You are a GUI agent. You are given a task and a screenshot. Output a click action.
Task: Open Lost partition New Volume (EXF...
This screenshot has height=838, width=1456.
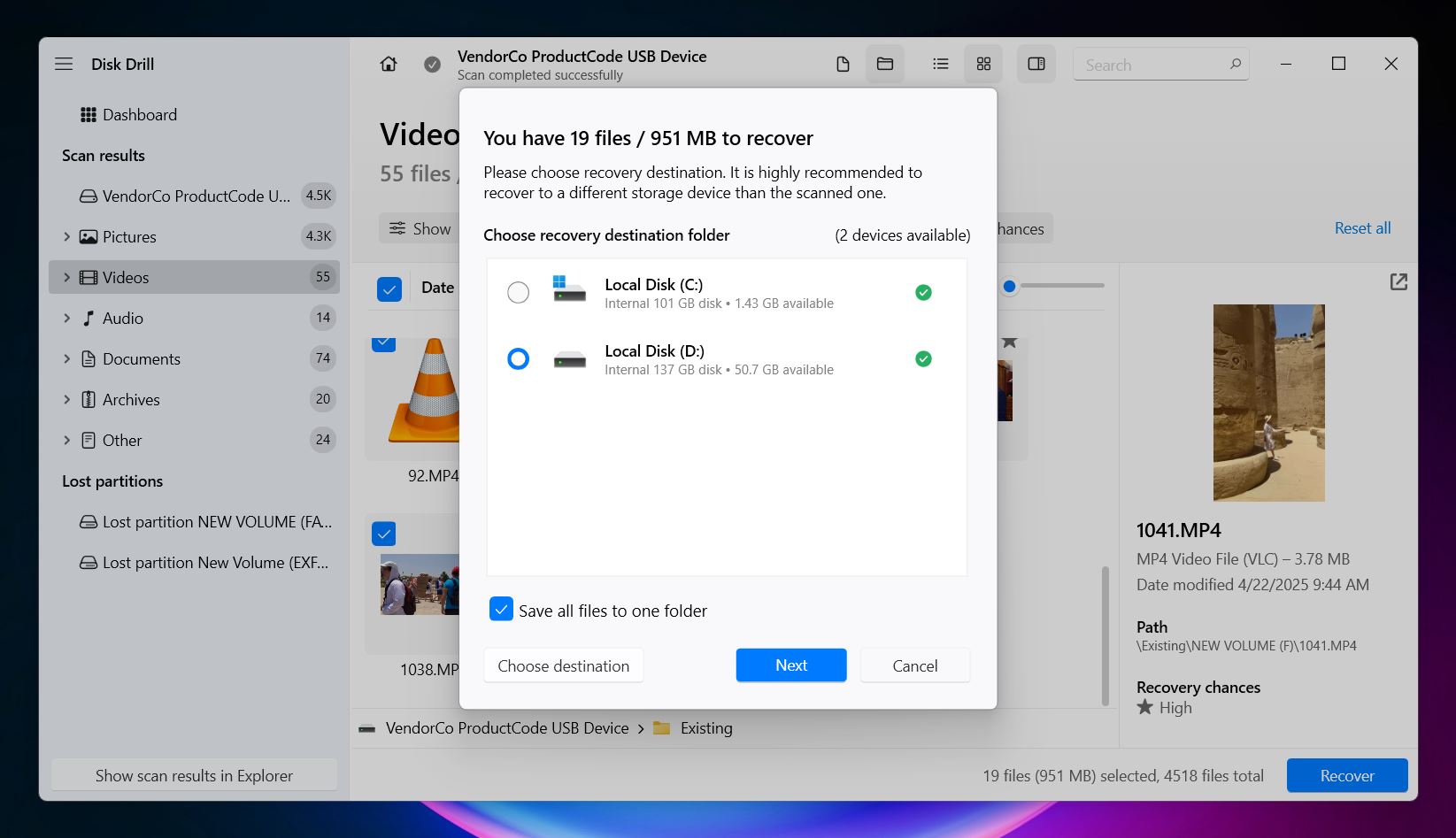coord(195,562)
